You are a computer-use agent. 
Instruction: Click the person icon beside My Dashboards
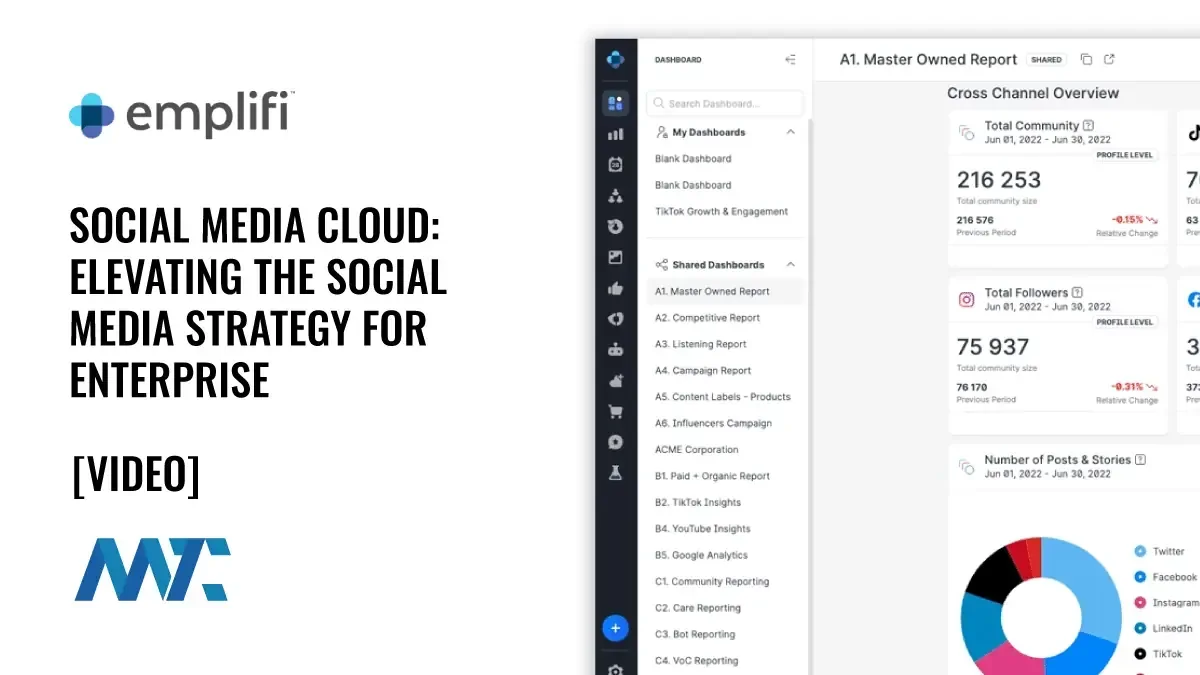click(x=661, y=132)
